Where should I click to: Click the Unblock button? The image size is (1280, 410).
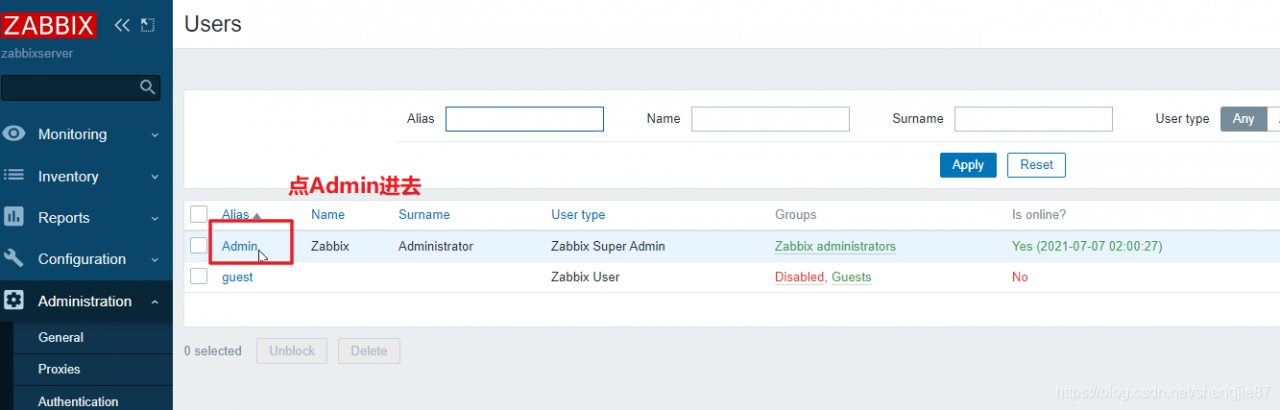click(x=292, y=351)
